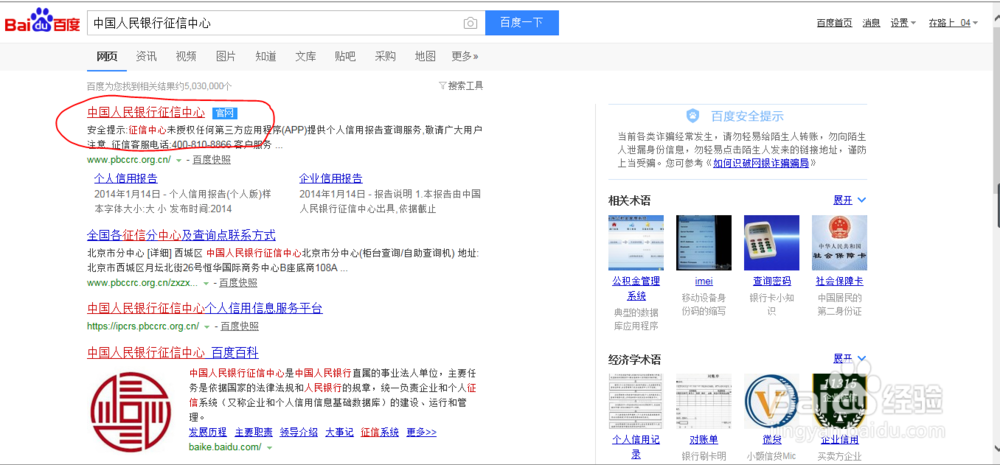This screenshot has height=465, width=1000.
Task: Open the 查询密码 thumbnail image
Action: (772, 241)
